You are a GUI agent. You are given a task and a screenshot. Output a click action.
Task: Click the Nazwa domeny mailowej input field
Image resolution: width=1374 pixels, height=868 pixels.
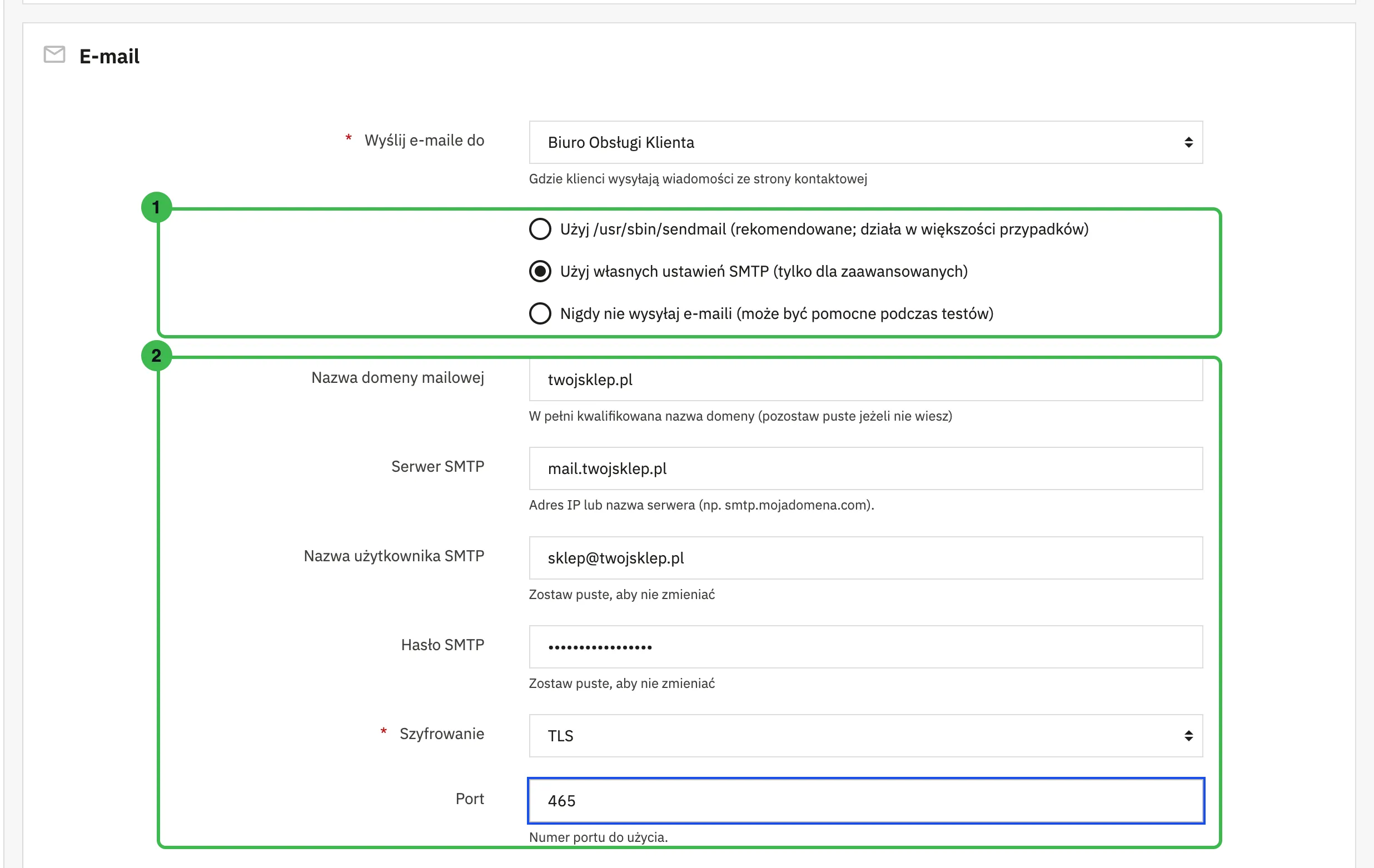point(865,379)
